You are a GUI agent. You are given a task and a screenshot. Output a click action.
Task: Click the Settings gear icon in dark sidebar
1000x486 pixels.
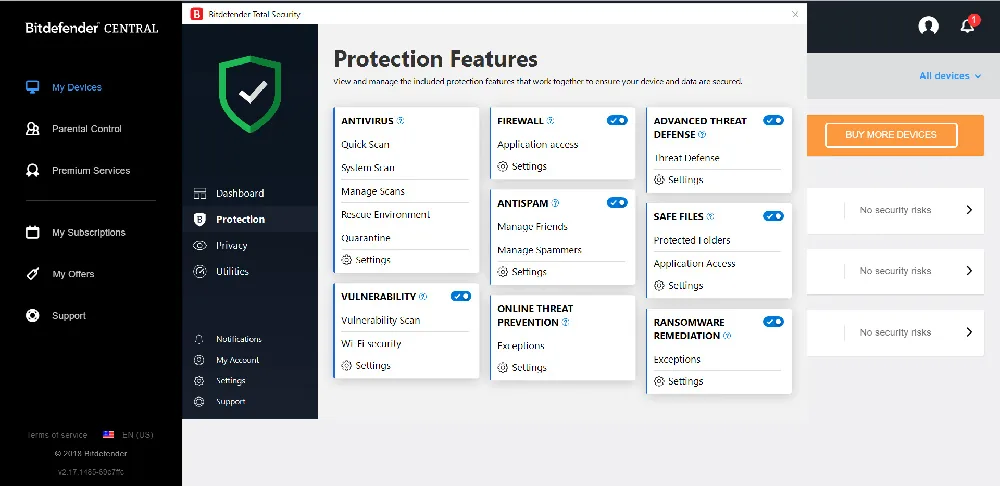coord(199,381)
